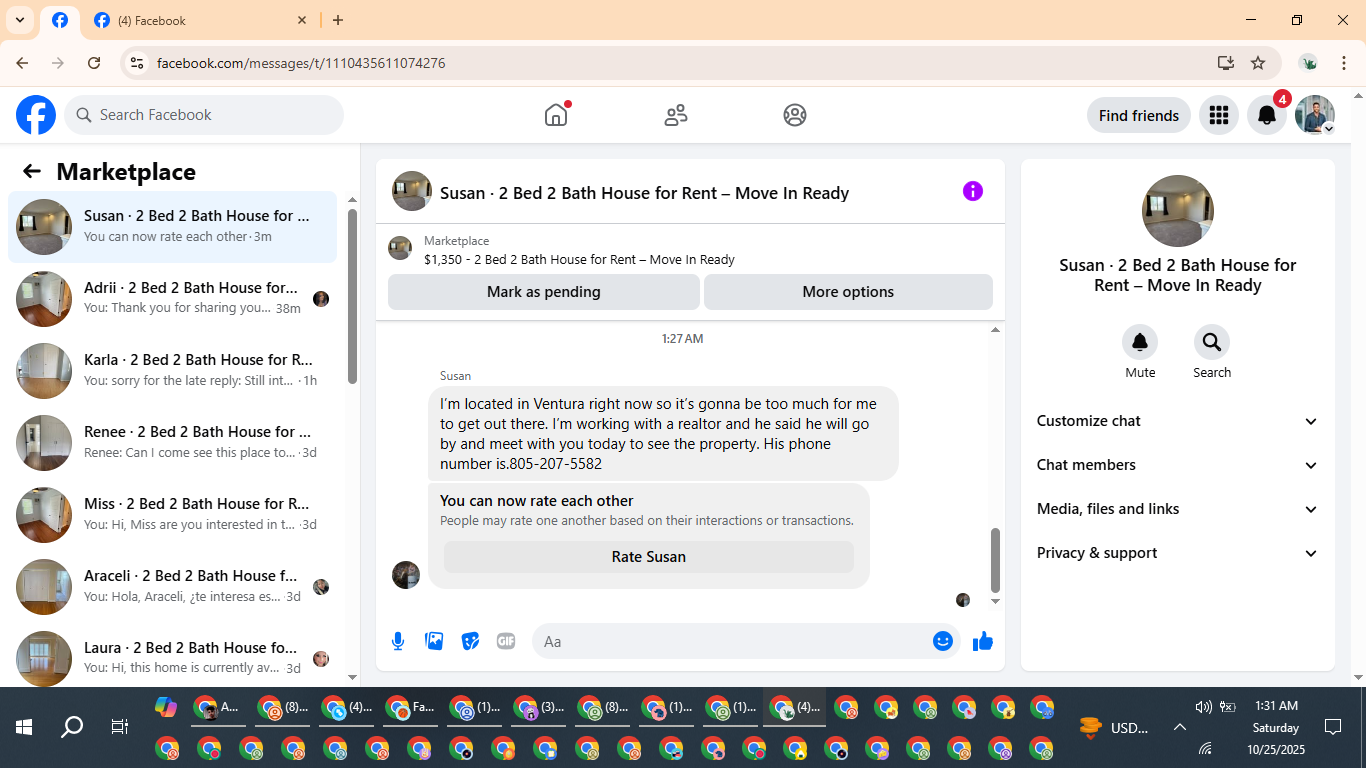Viewport: 1366px width, 768px height.
Task: Go to the Facebook Home feed icon
Action: point(556,115)
